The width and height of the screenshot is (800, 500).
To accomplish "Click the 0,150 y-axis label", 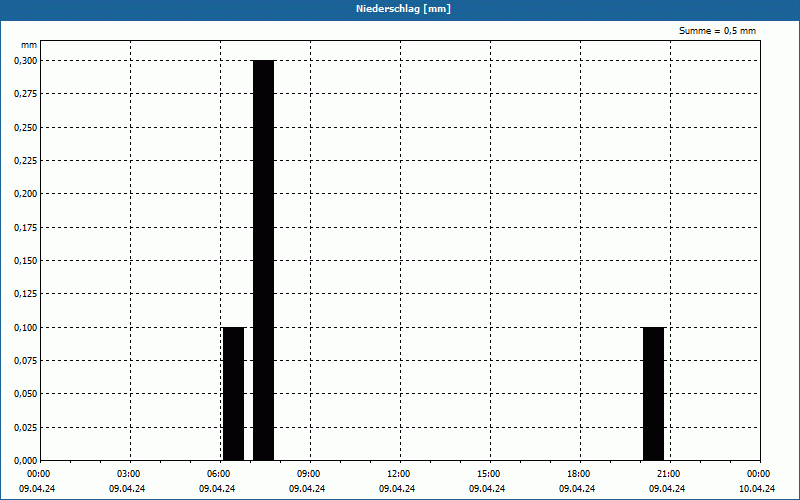I will pyautogui.click(x=26, y=261).
